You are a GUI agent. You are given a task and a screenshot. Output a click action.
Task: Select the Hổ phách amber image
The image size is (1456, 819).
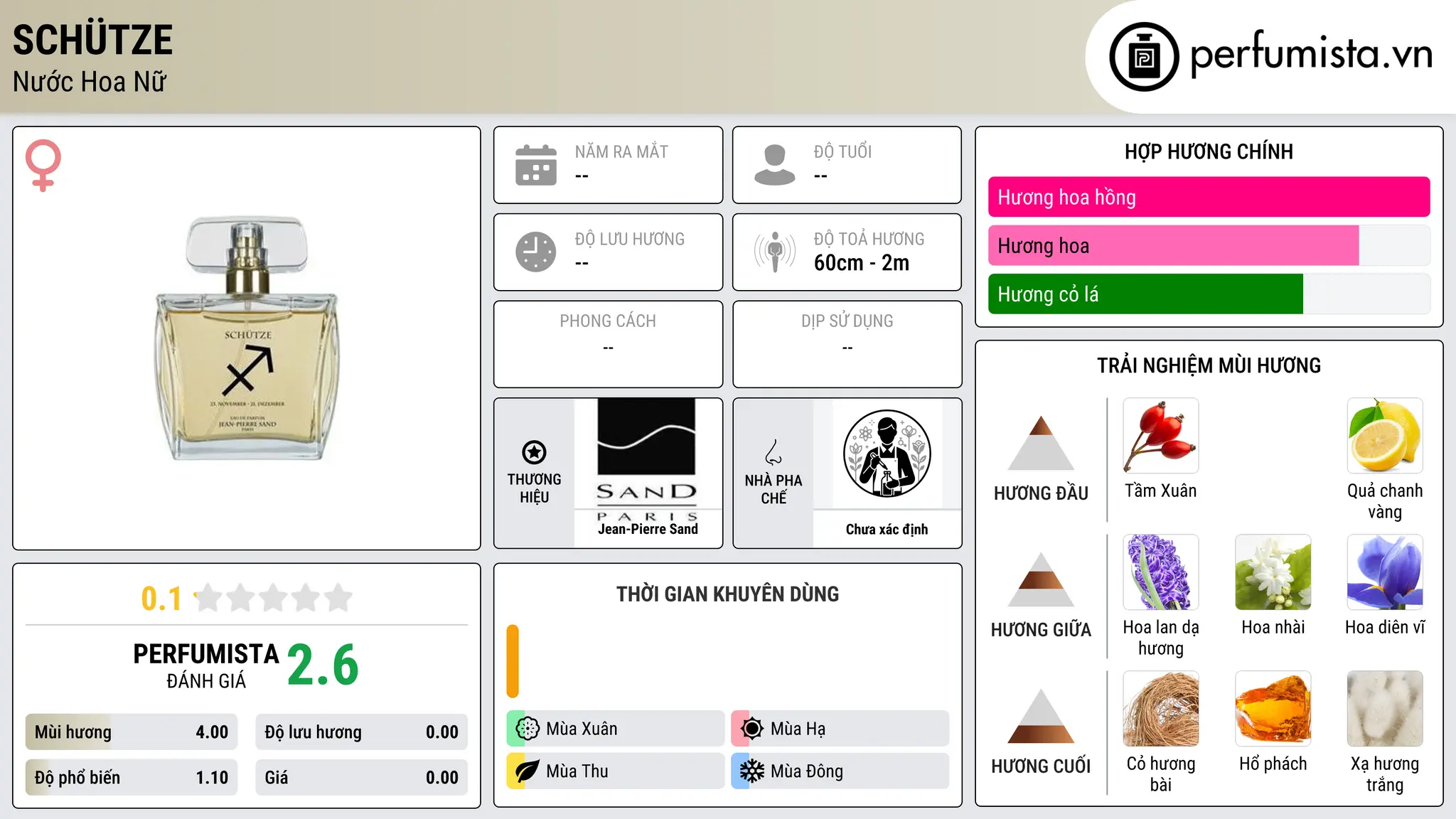1273,709
